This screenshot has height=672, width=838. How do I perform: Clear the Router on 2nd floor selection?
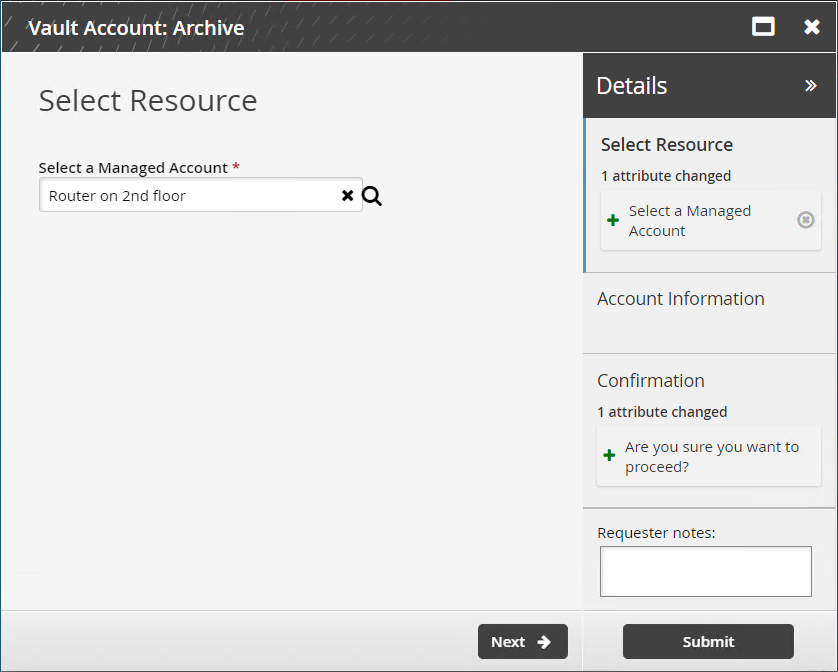click(347, 196)
